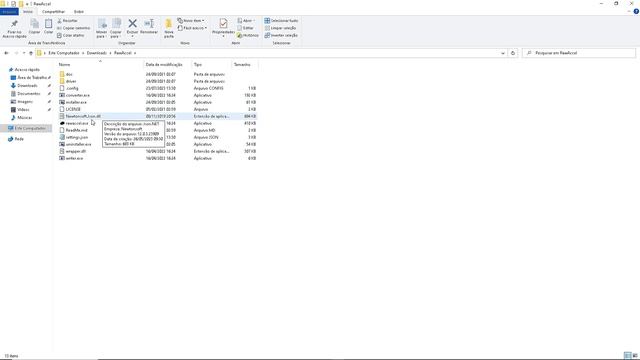Open Vídeos in the navigation pane
The height and width of the screenshot is (360, 640).
tap(24, 110)
